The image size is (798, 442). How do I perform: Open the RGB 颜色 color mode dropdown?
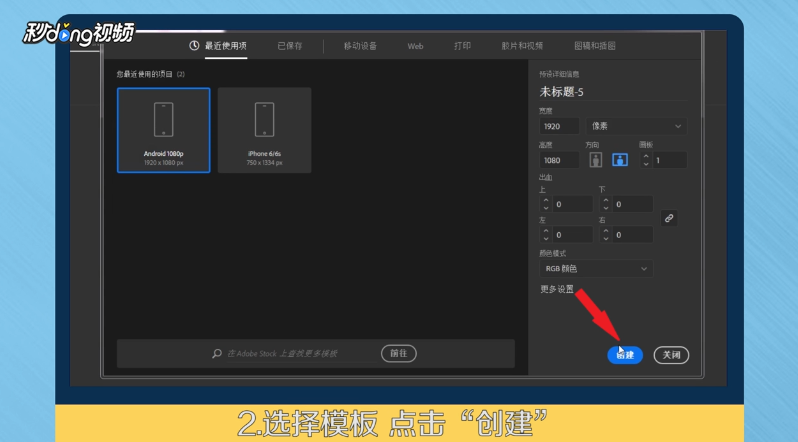pos(596,269)
